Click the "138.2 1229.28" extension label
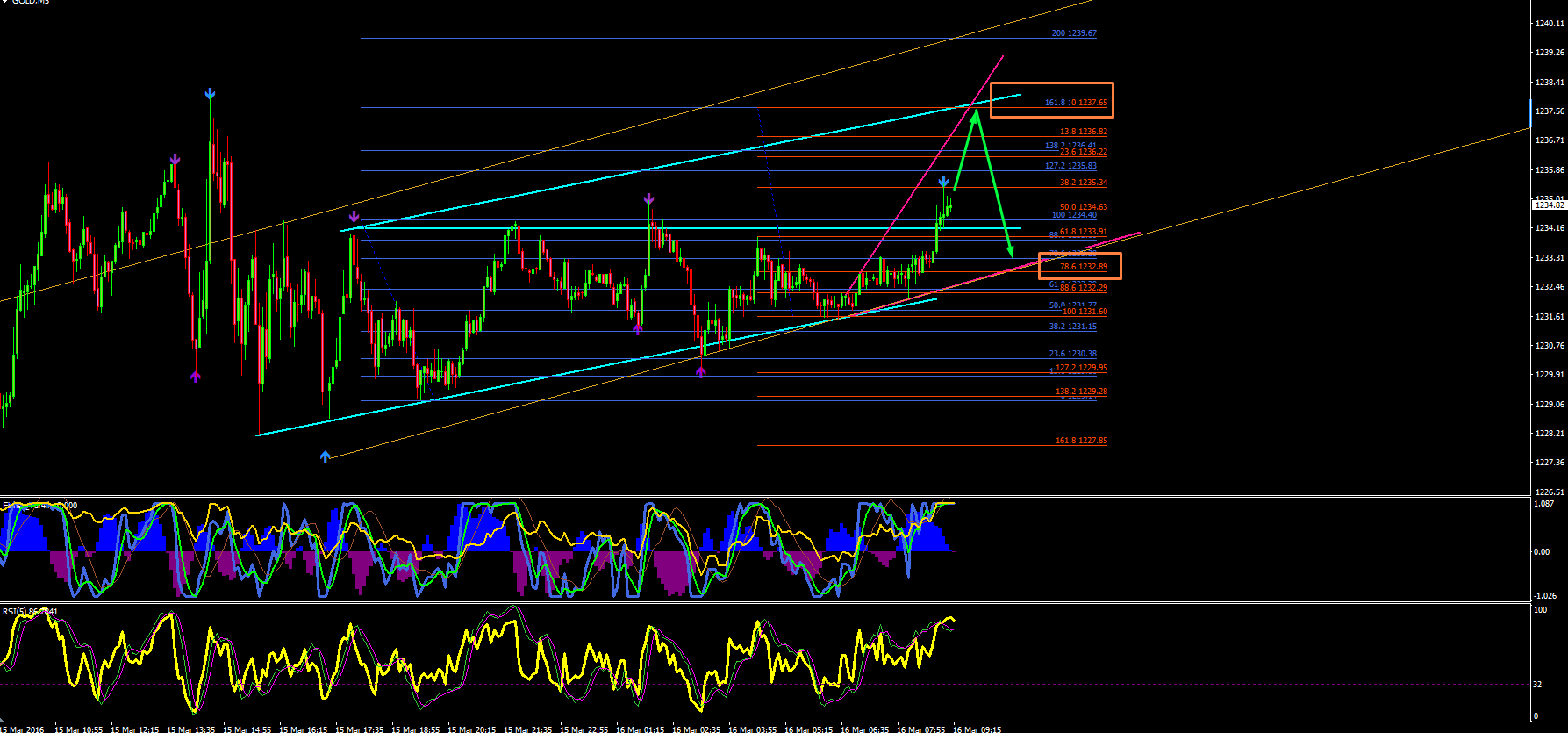The height and width of the screenshot is (733, 1568). point(1081,392)
